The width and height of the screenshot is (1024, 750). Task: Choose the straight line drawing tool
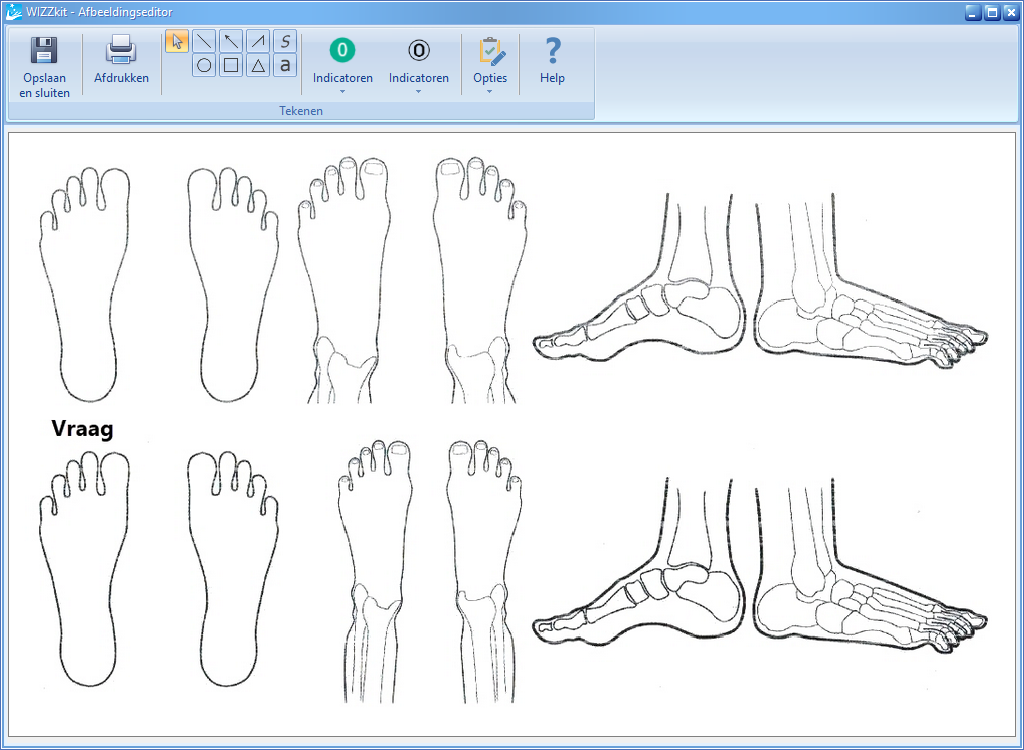(204, 41)
